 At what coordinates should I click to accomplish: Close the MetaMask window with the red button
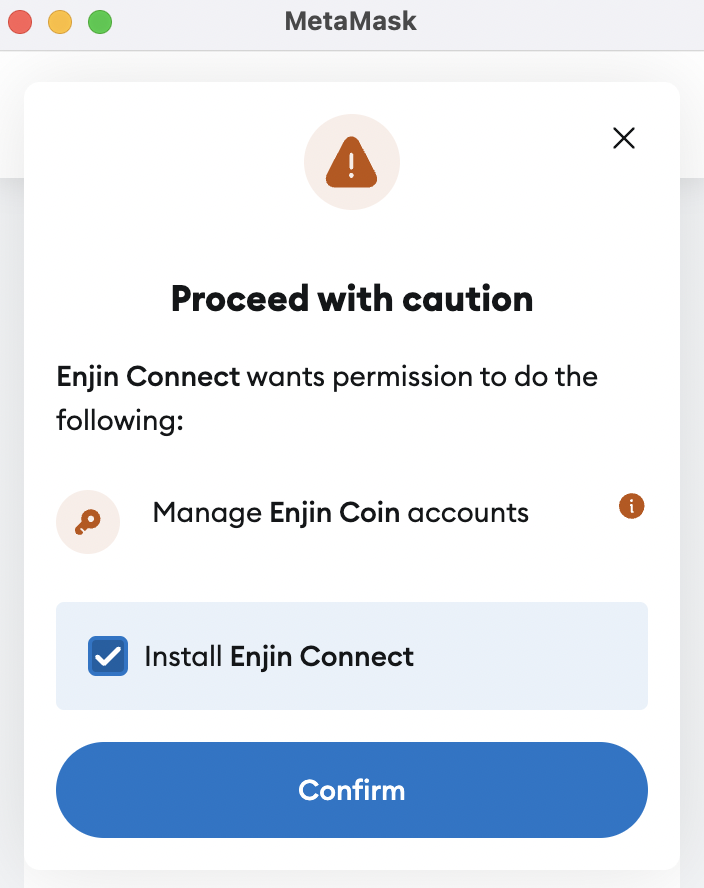click(x=20, y=22)
